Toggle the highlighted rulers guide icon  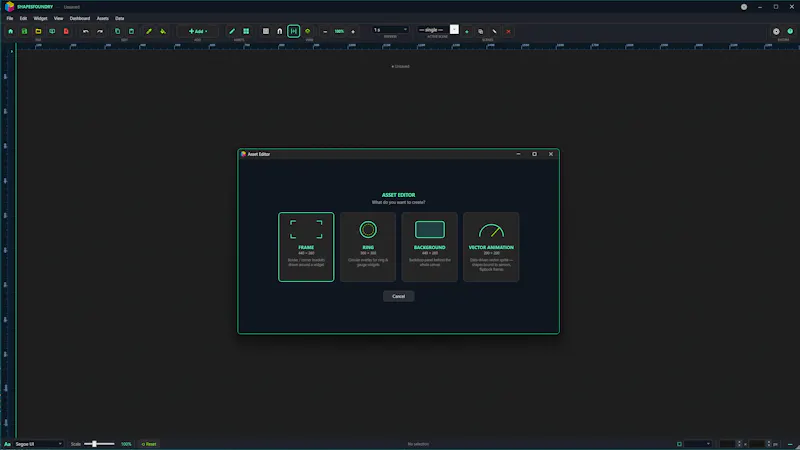click(293, 31)
